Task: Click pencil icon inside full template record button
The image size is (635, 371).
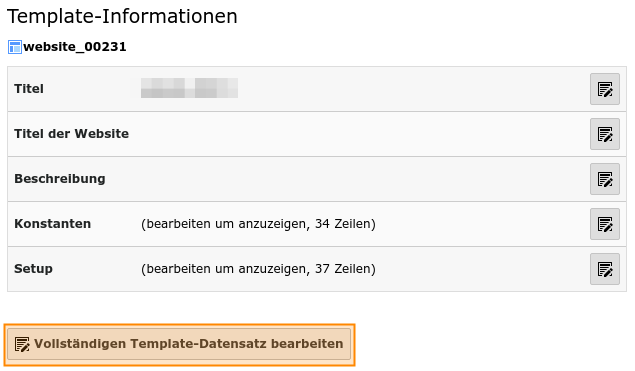Action: coord(22,344)
